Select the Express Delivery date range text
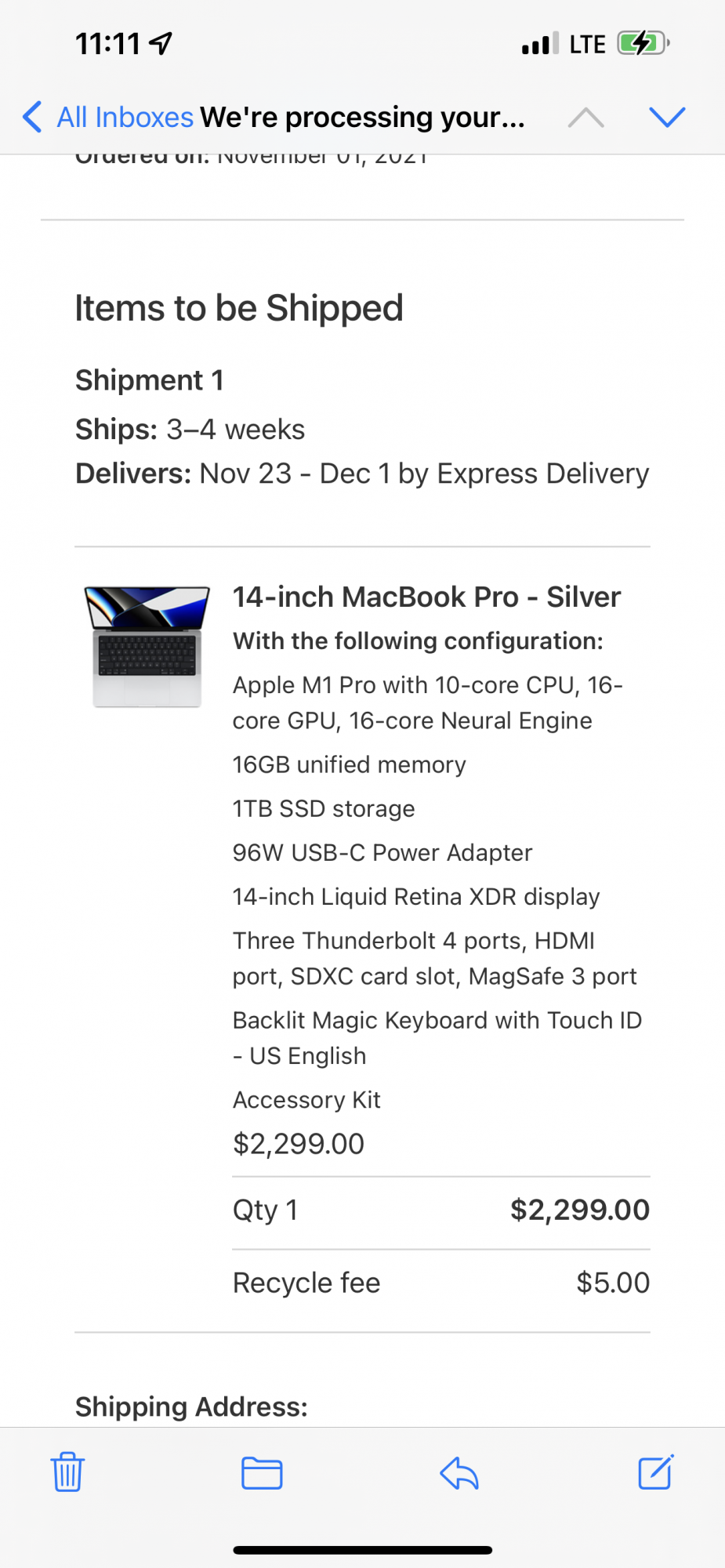 [423, 473]
